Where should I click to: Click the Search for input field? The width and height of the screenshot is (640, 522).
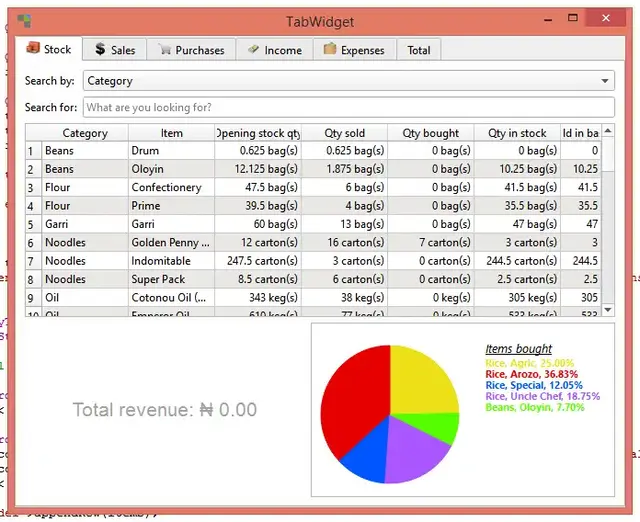click(347, 107)
